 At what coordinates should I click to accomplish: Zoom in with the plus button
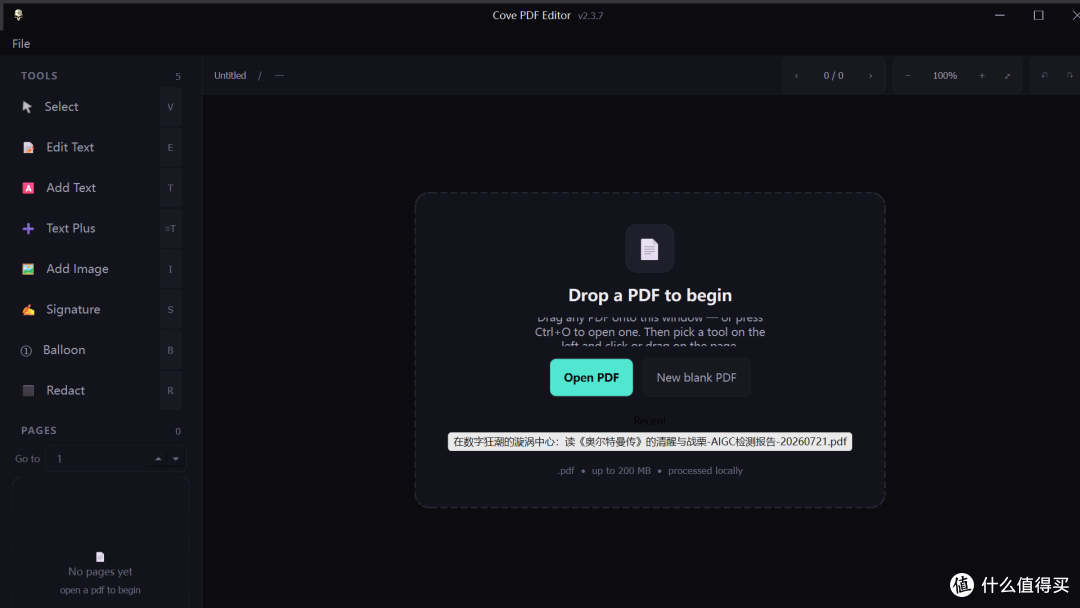pos(982,76)
